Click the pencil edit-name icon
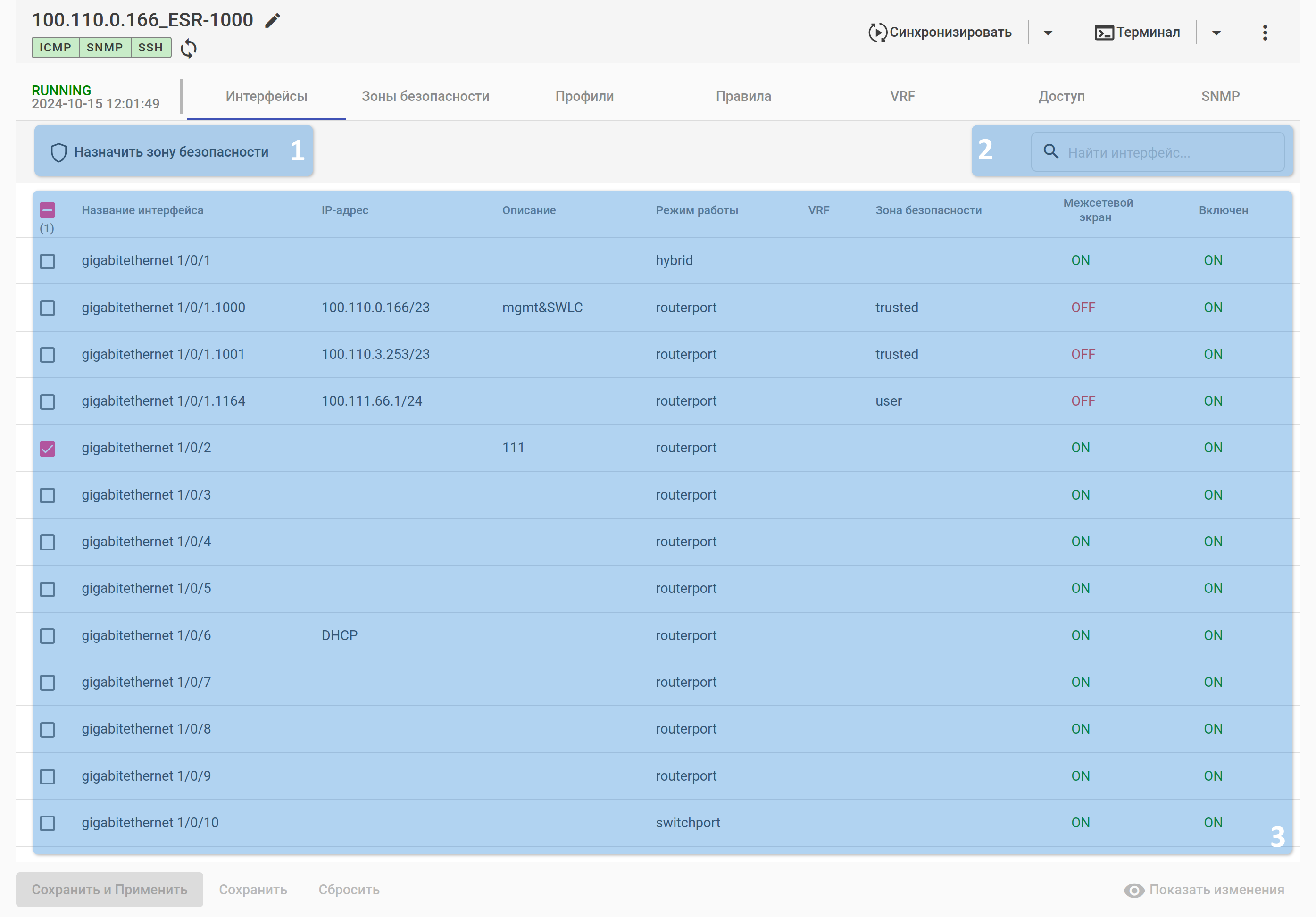The image size is (1316, 917). (x=273, y=21)
